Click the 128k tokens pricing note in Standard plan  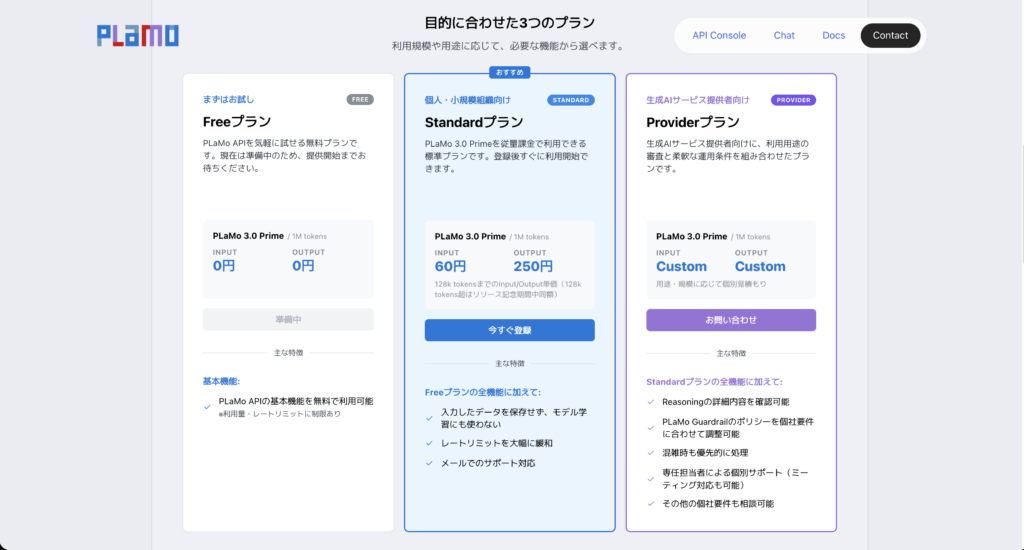pyautogui.click(x=508, y=289)
